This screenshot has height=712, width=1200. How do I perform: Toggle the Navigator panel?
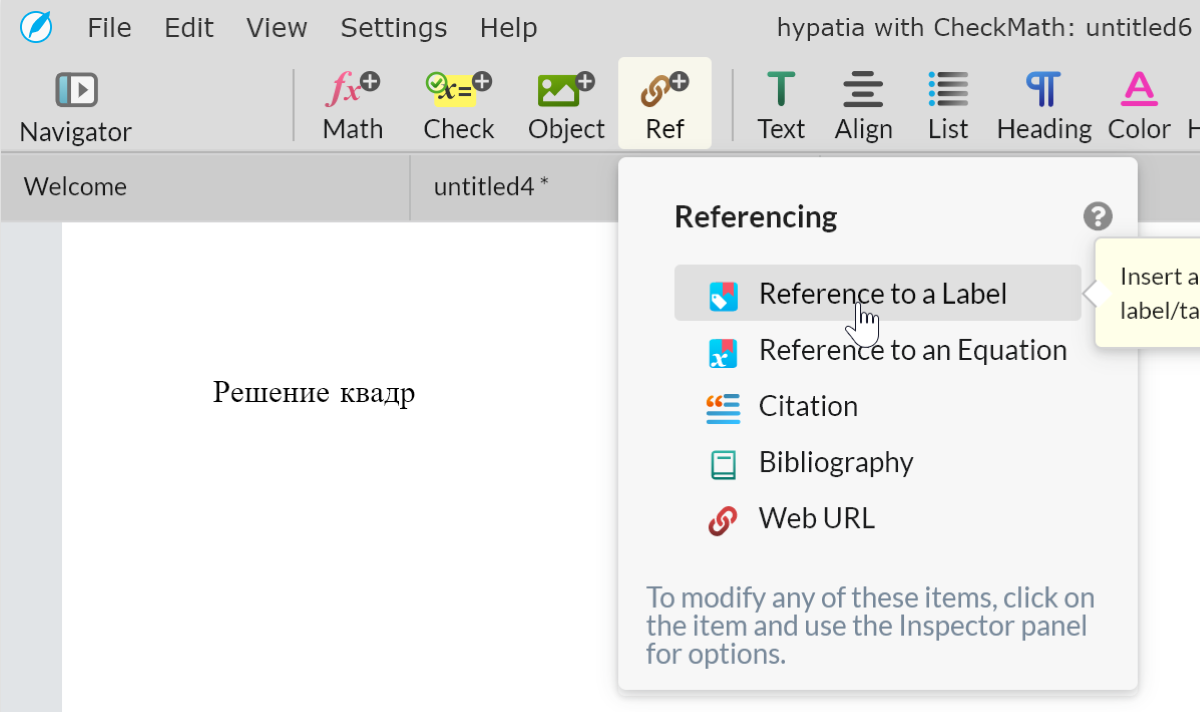pos(76,107)
